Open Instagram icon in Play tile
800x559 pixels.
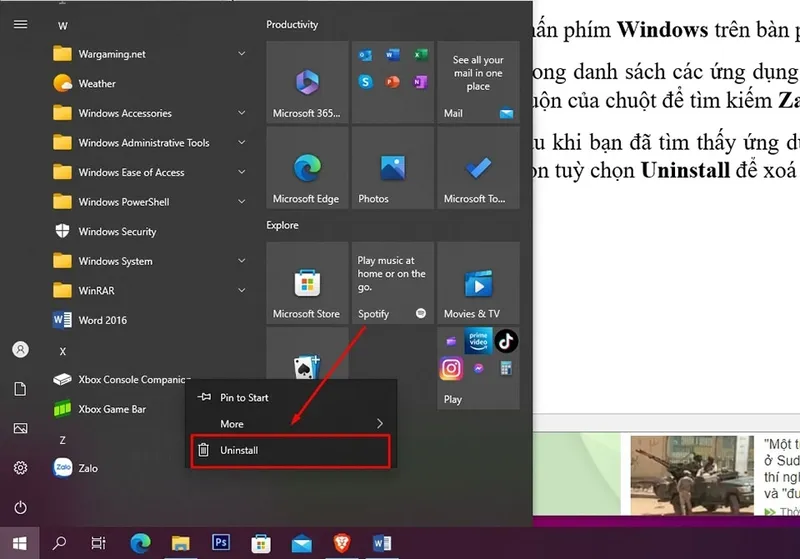coord(451,368)
